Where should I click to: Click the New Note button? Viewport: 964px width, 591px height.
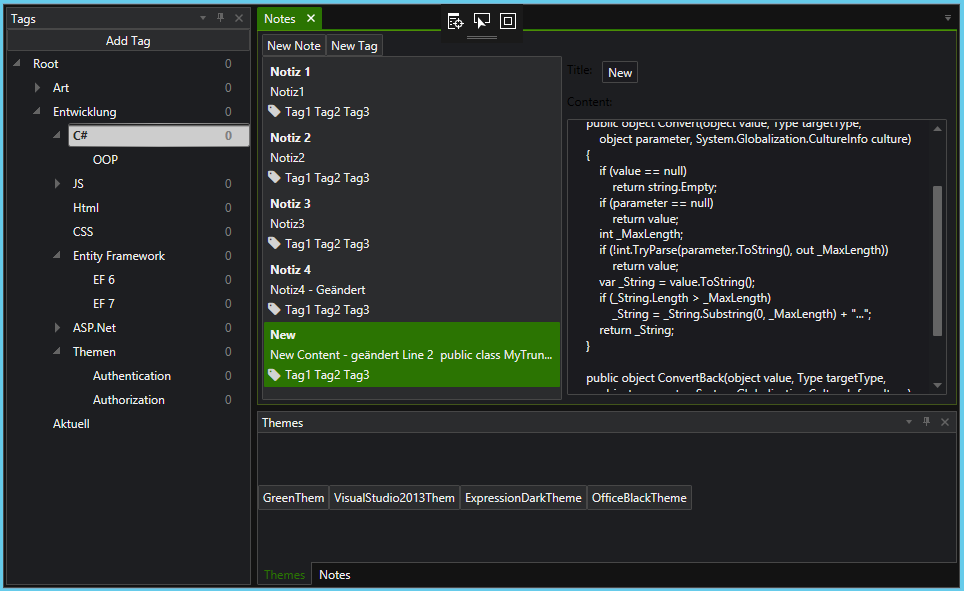click(294, 45)
